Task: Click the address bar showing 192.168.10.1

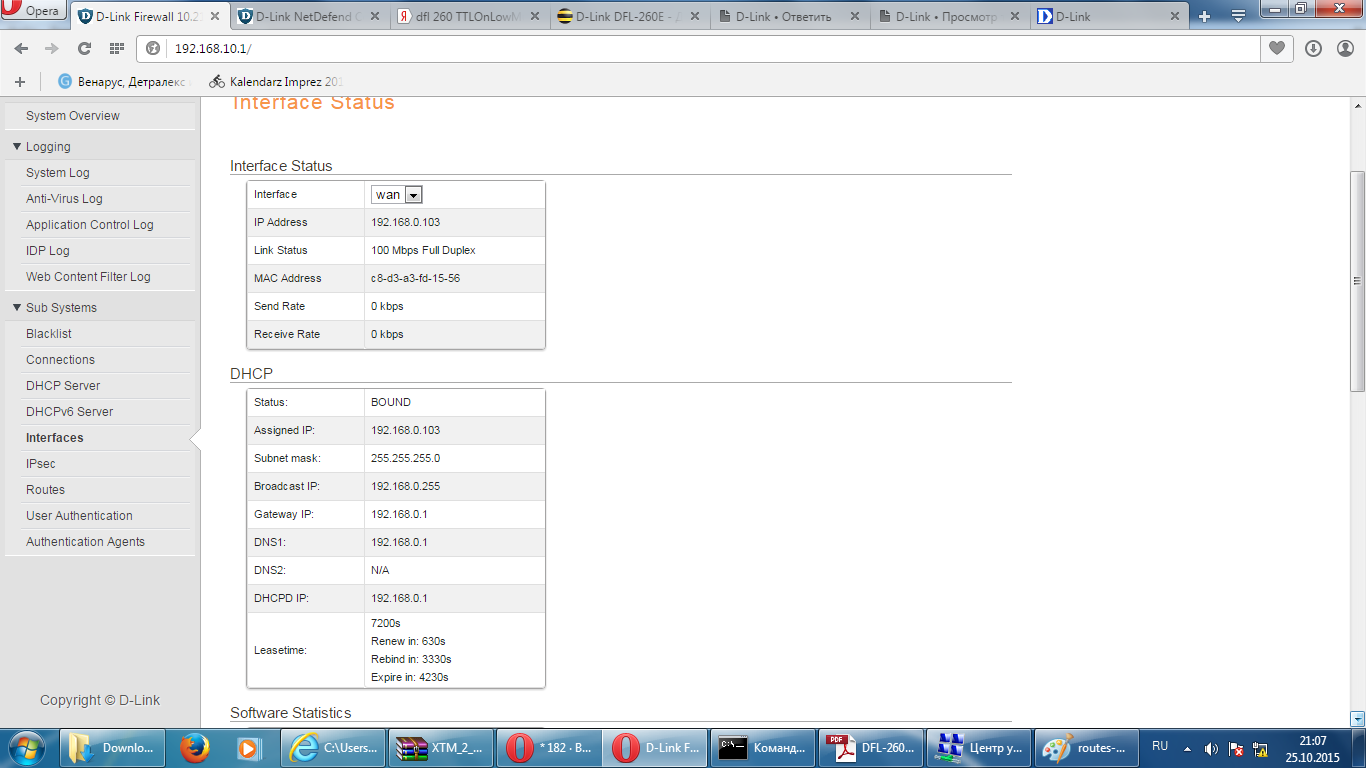Action: coord(698,49)
